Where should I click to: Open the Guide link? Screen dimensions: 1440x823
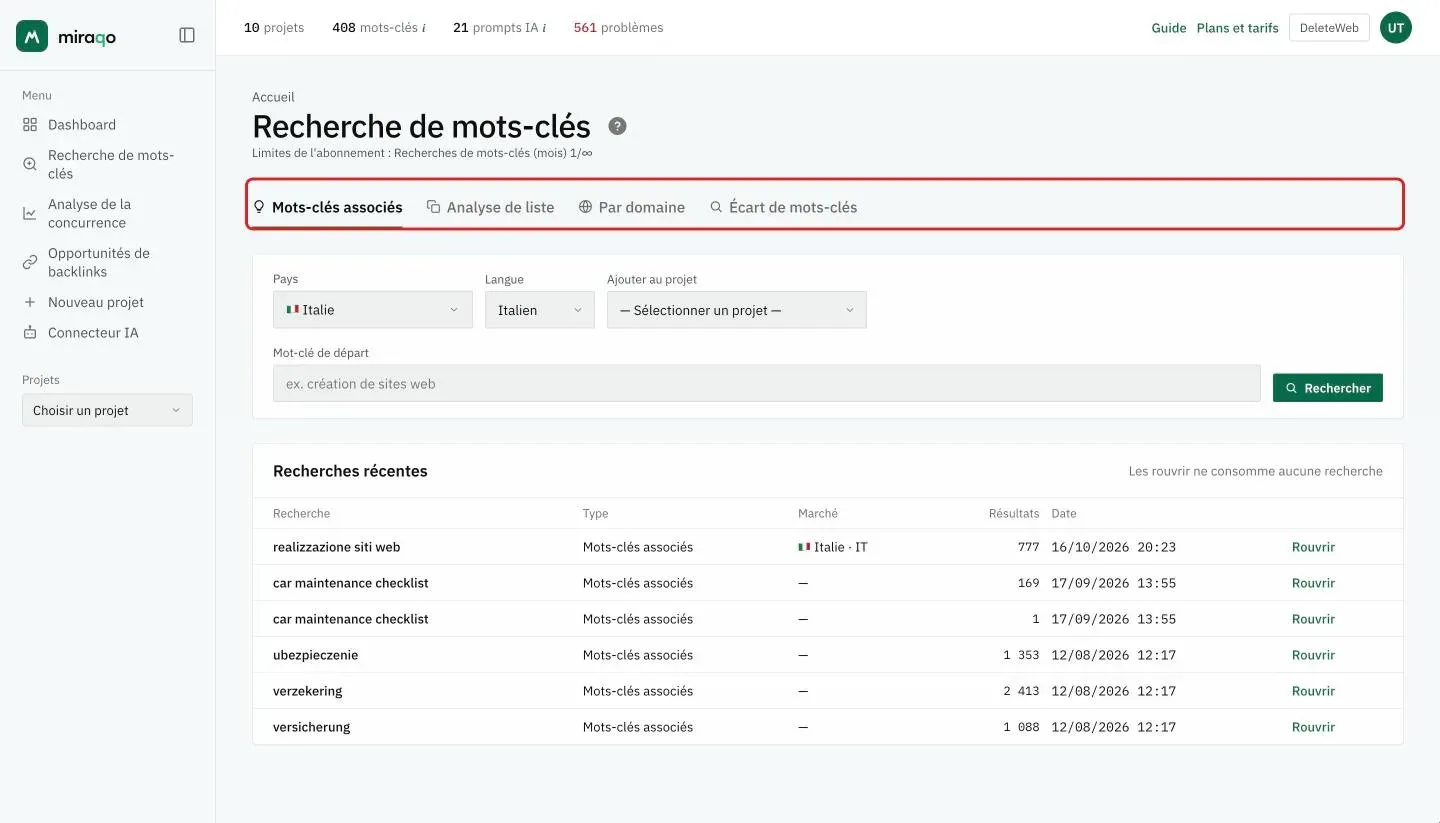[1169, 28]
